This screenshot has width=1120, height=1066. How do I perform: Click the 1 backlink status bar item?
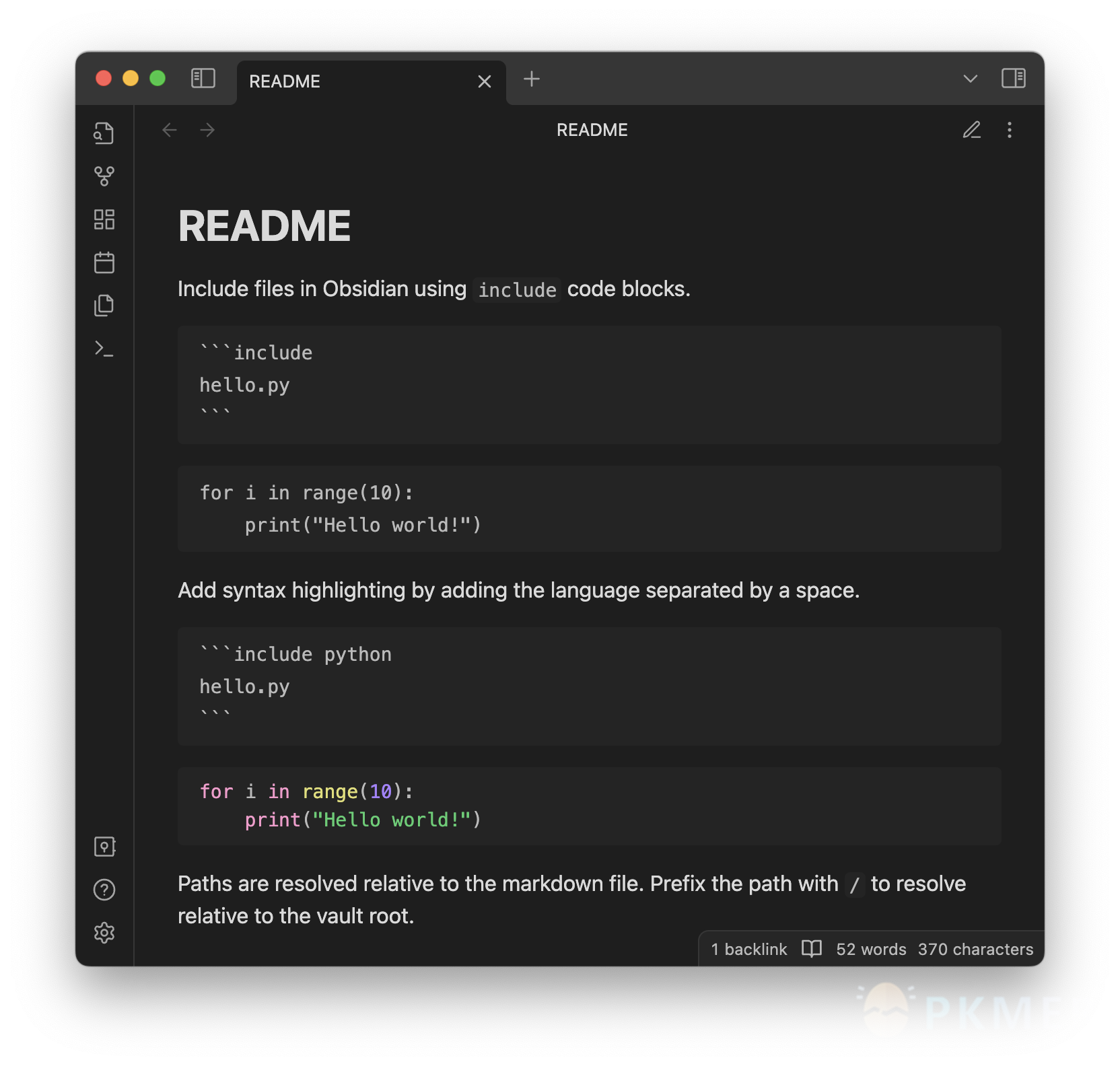748,949
